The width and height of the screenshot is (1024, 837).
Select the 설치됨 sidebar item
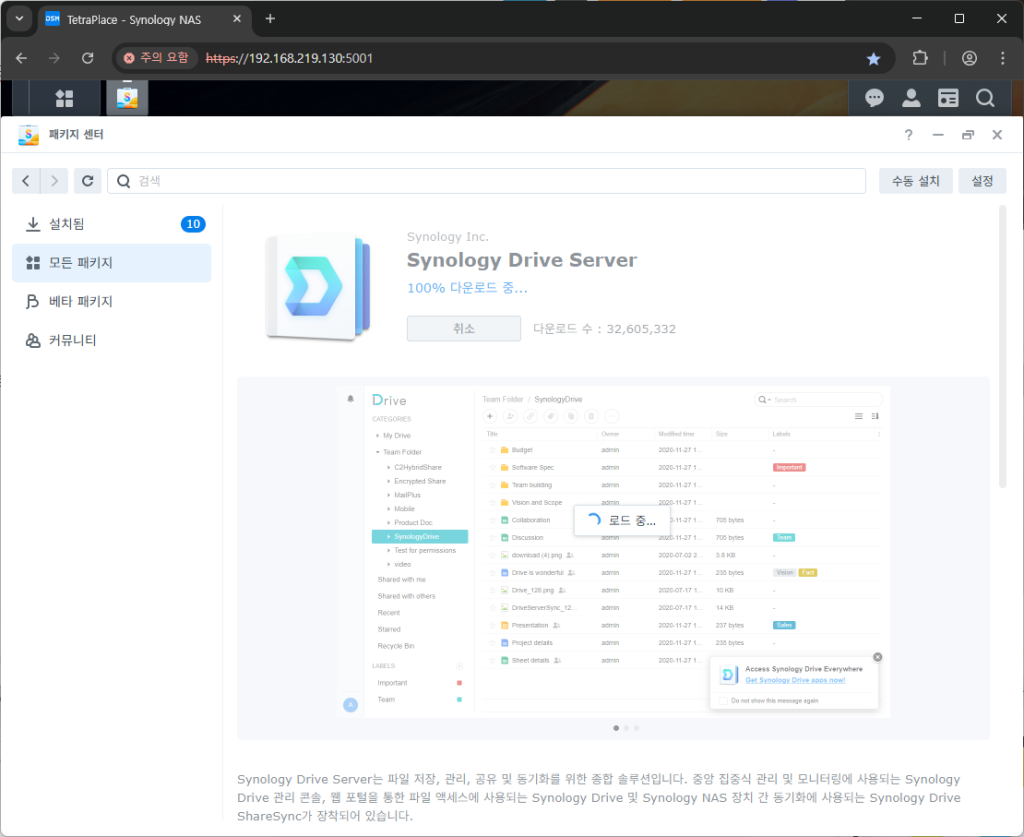coord(112,224)
